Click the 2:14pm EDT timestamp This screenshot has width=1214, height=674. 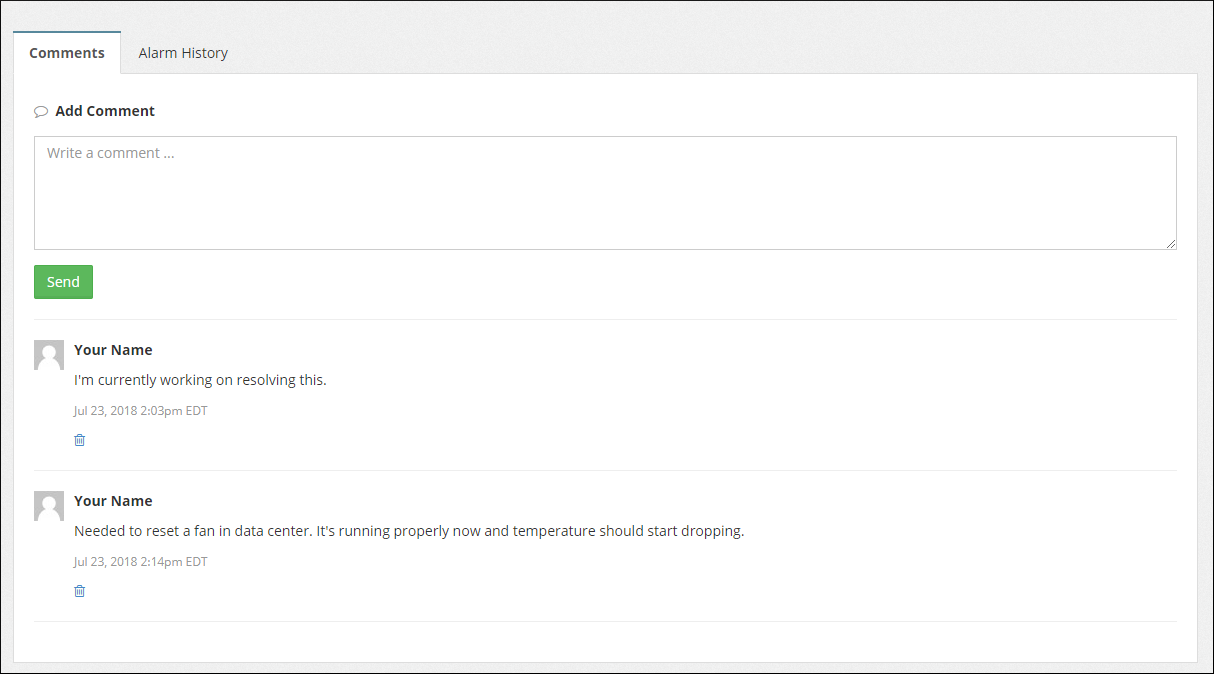pyautogui.click(x=140, y=562)
